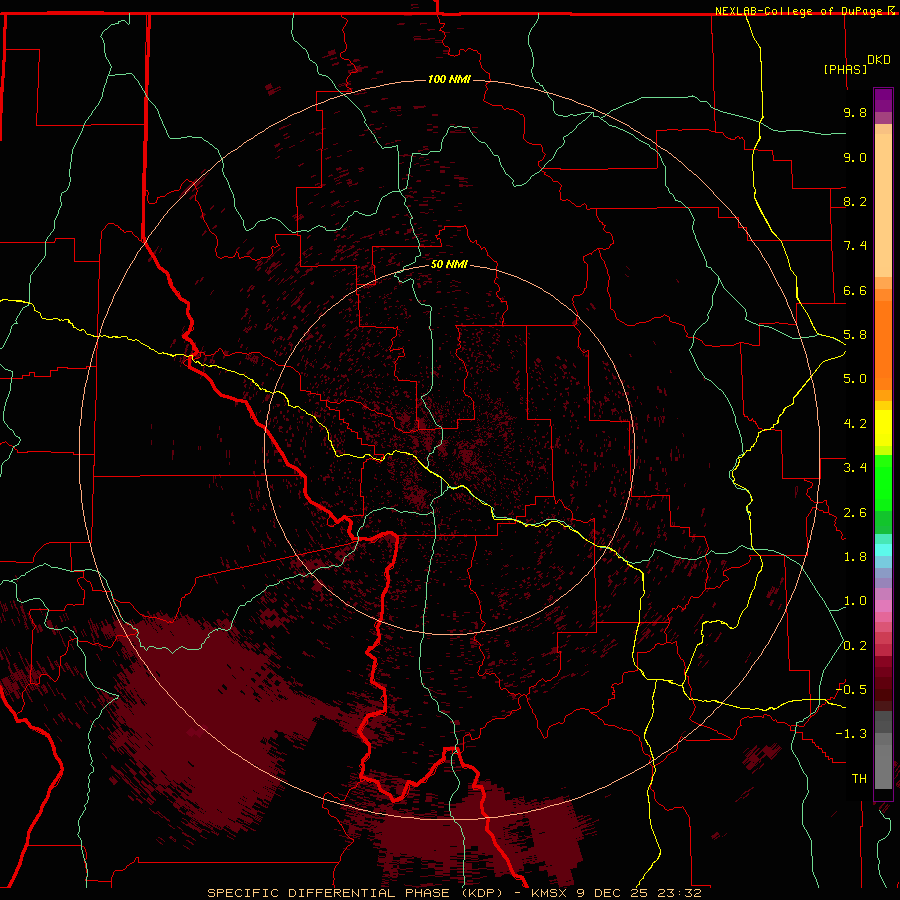Screen dimensions: 900x900
Task: Click the TH threshold label
Action: pyautogui.click(x=859, y=779)
